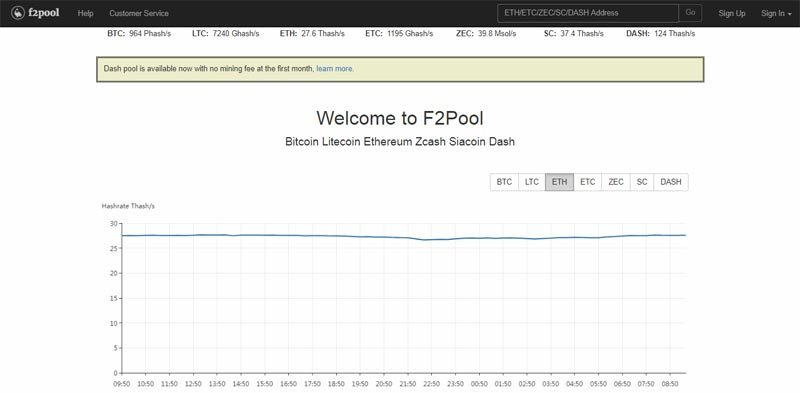Click the Hashrate Thash/s axis label
Viewport: 800px width, 393px height.
click(x=128, y=206)
